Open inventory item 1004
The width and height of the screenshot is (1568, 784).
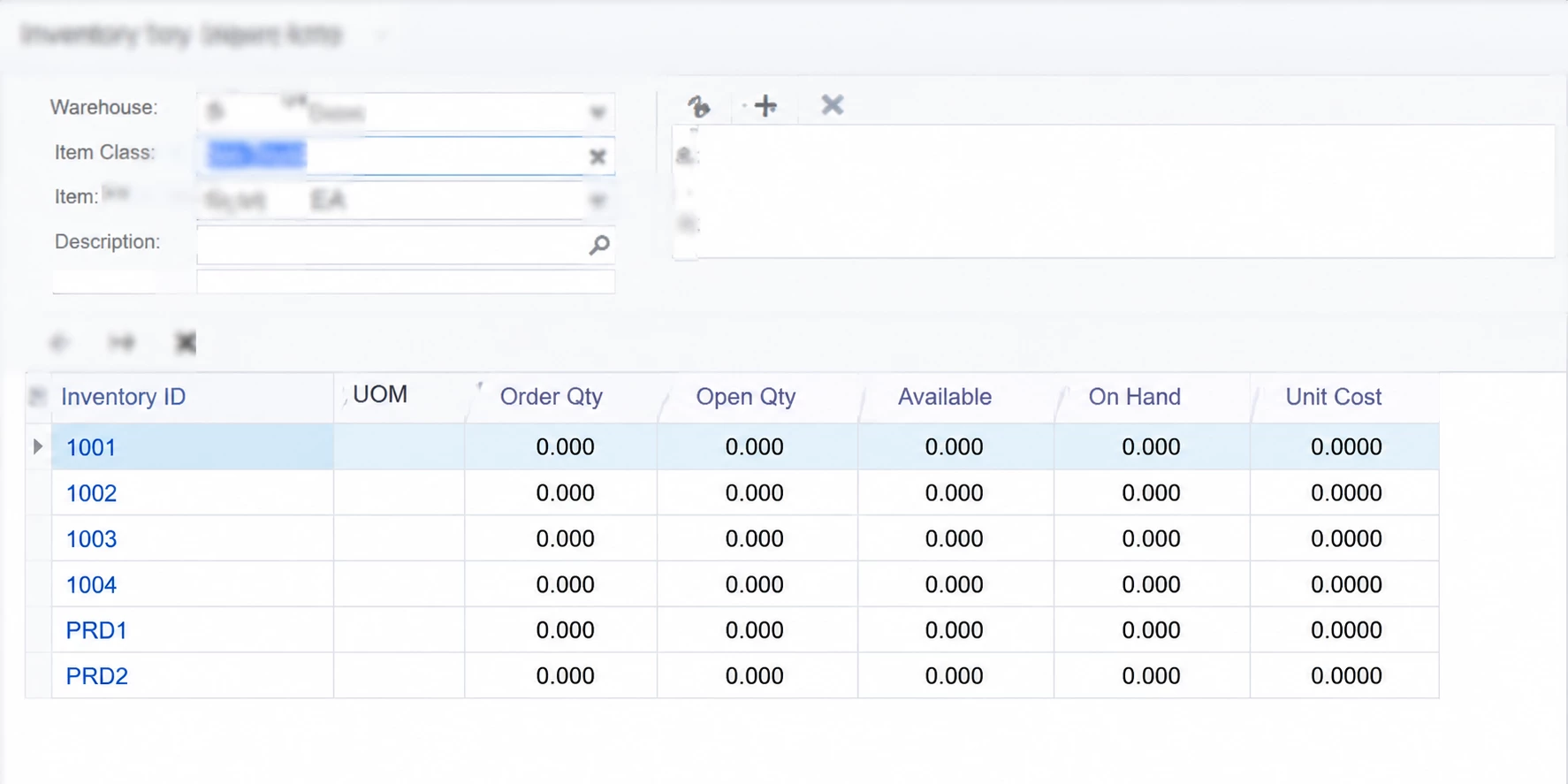[91, 585]
